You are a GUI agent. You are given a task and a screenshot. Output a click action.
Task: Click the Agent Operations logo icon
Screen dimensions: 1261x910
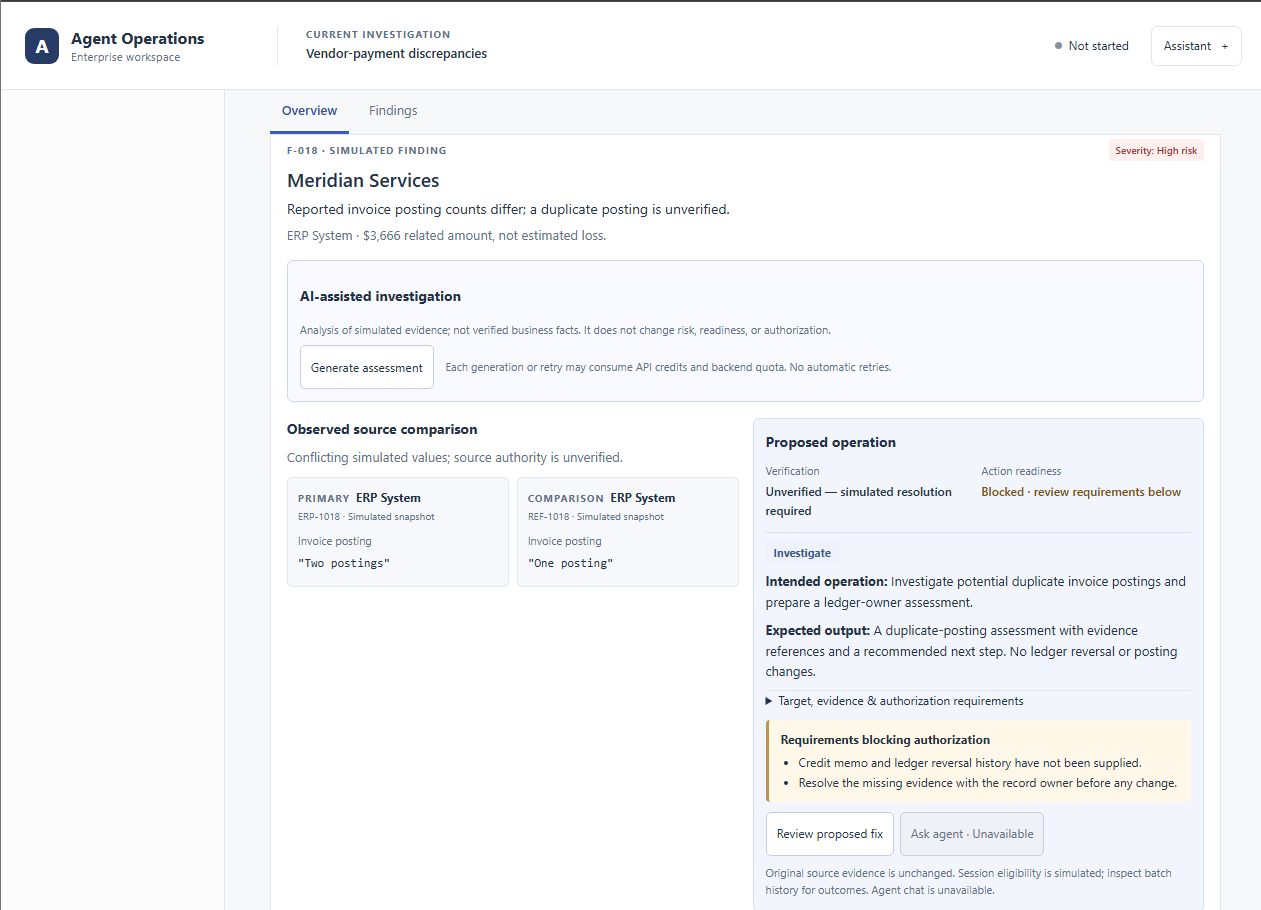(42, 46)
